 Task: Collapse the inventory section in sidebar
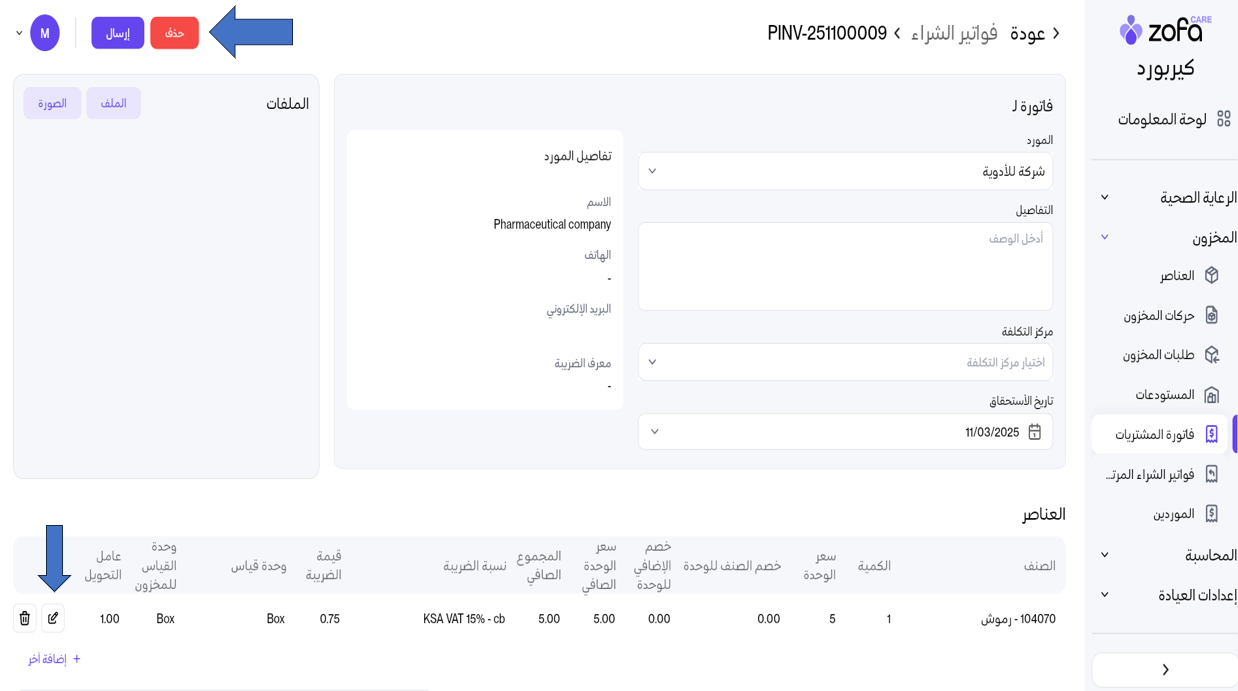click(1105, 237)
